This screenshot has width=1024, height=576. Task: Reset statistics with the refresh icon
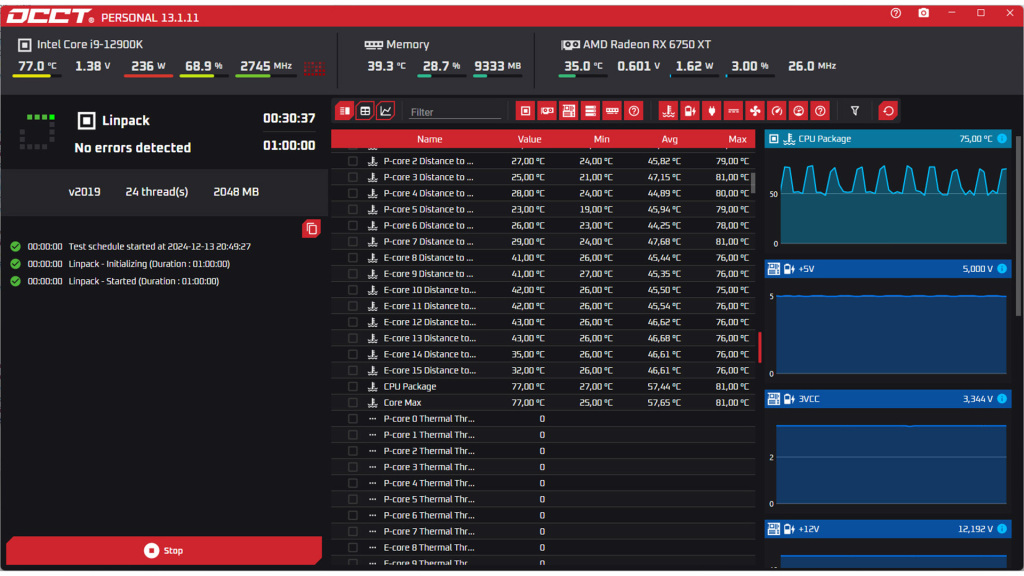click(888, 111)
